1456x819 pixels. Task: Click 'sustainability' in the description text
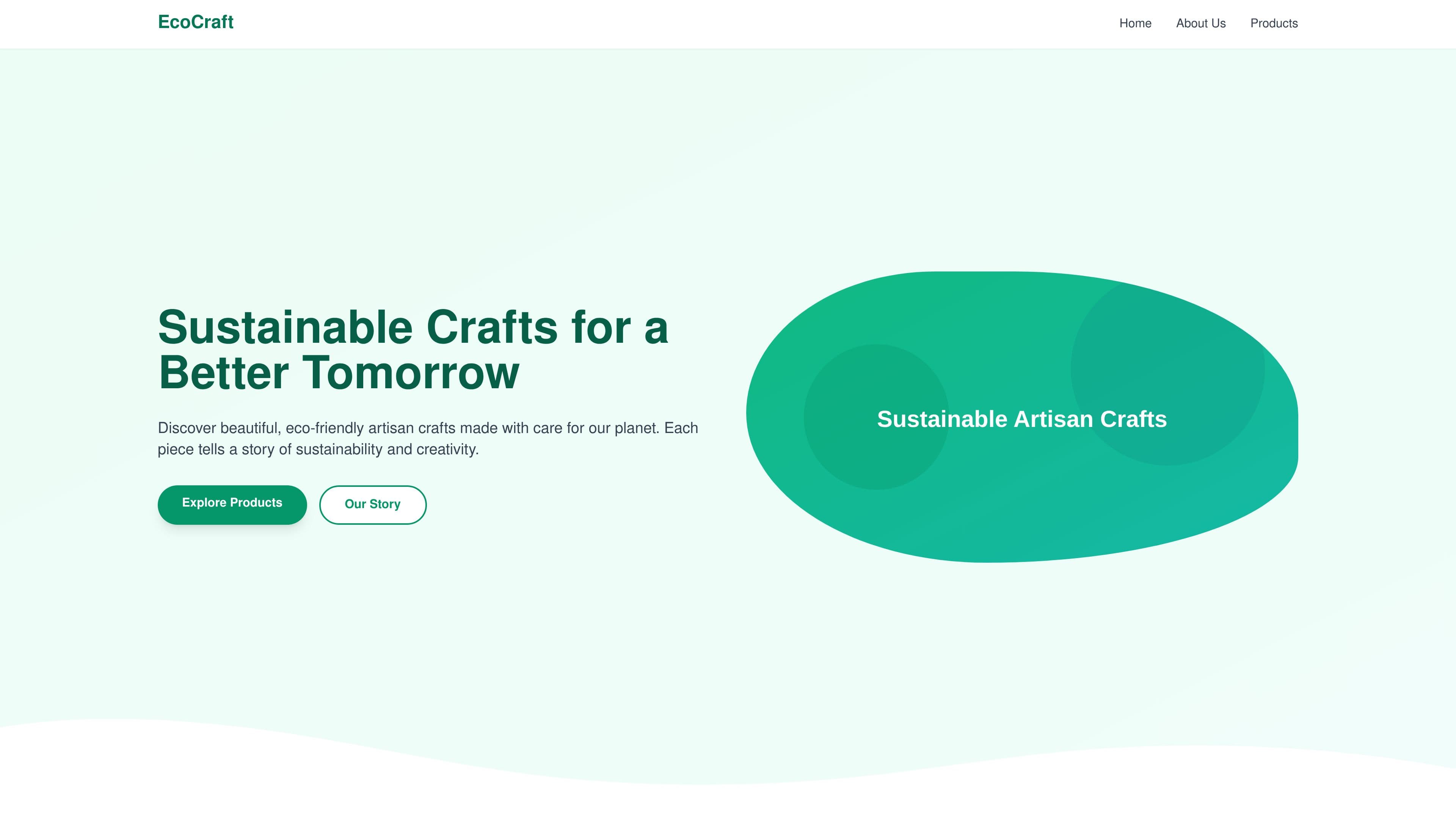[x=339, y=449]
